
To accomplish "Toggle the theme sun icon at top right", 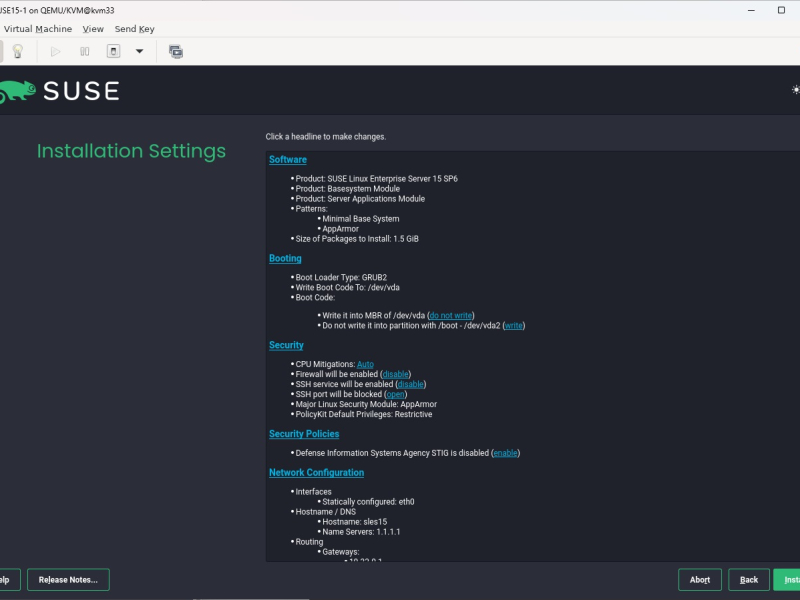I will click(795, 90).
